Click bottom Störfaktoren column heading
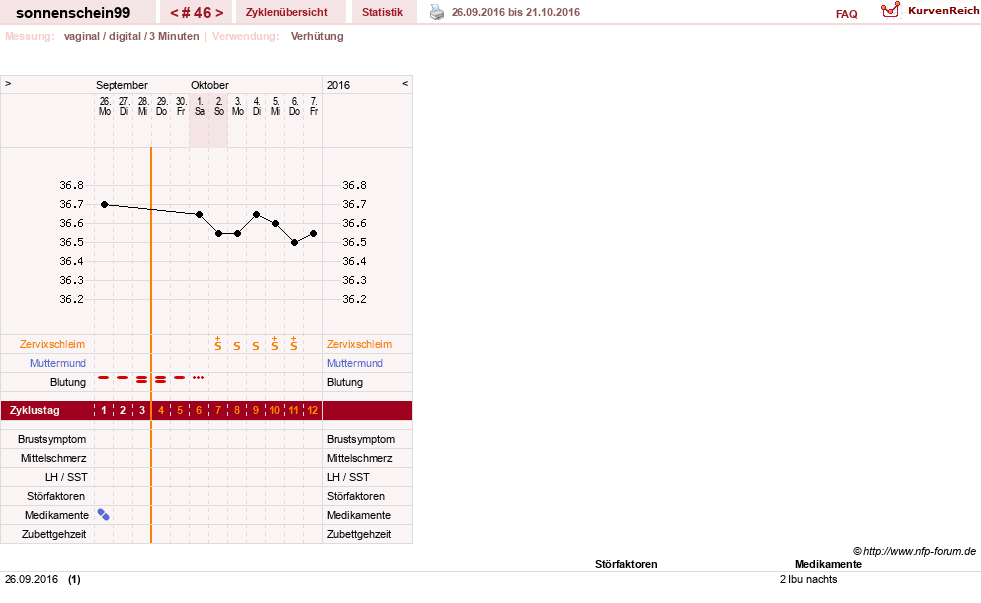This screenshot has height=603, width=981. pyautogui.click(x=626, y=564)
